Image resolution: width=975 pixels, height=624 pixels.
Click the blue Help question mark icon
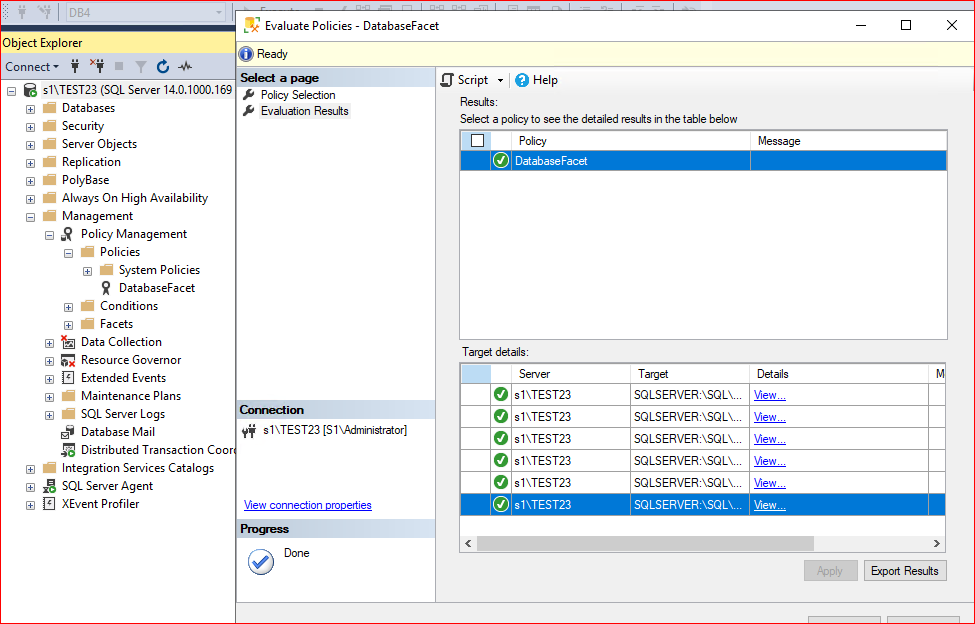(x=522, y=80)
